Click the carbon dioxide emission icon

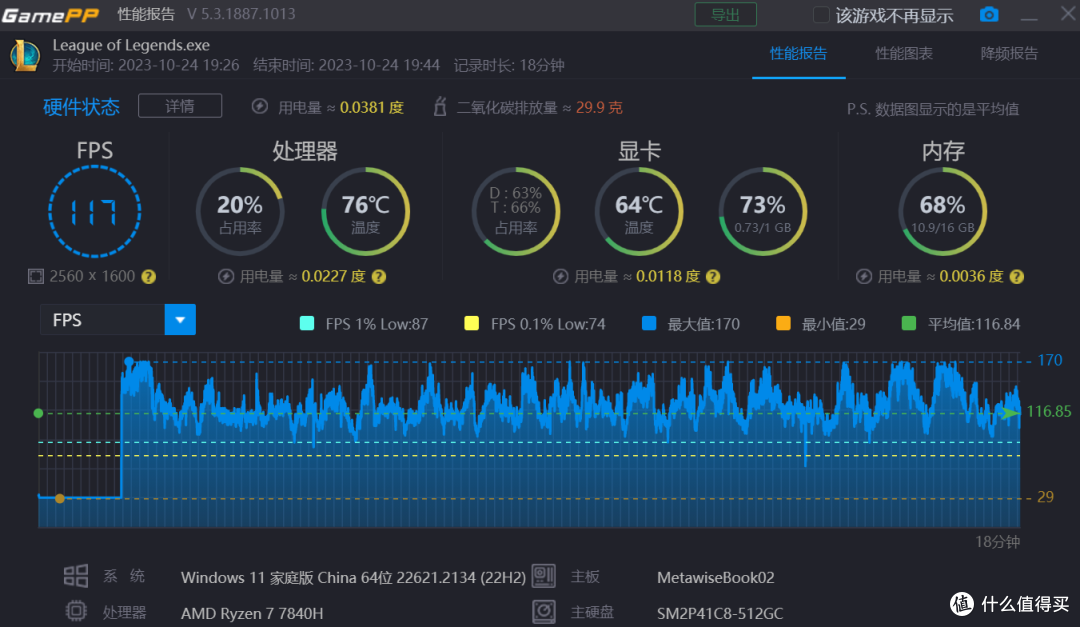[x=440, y=107]
